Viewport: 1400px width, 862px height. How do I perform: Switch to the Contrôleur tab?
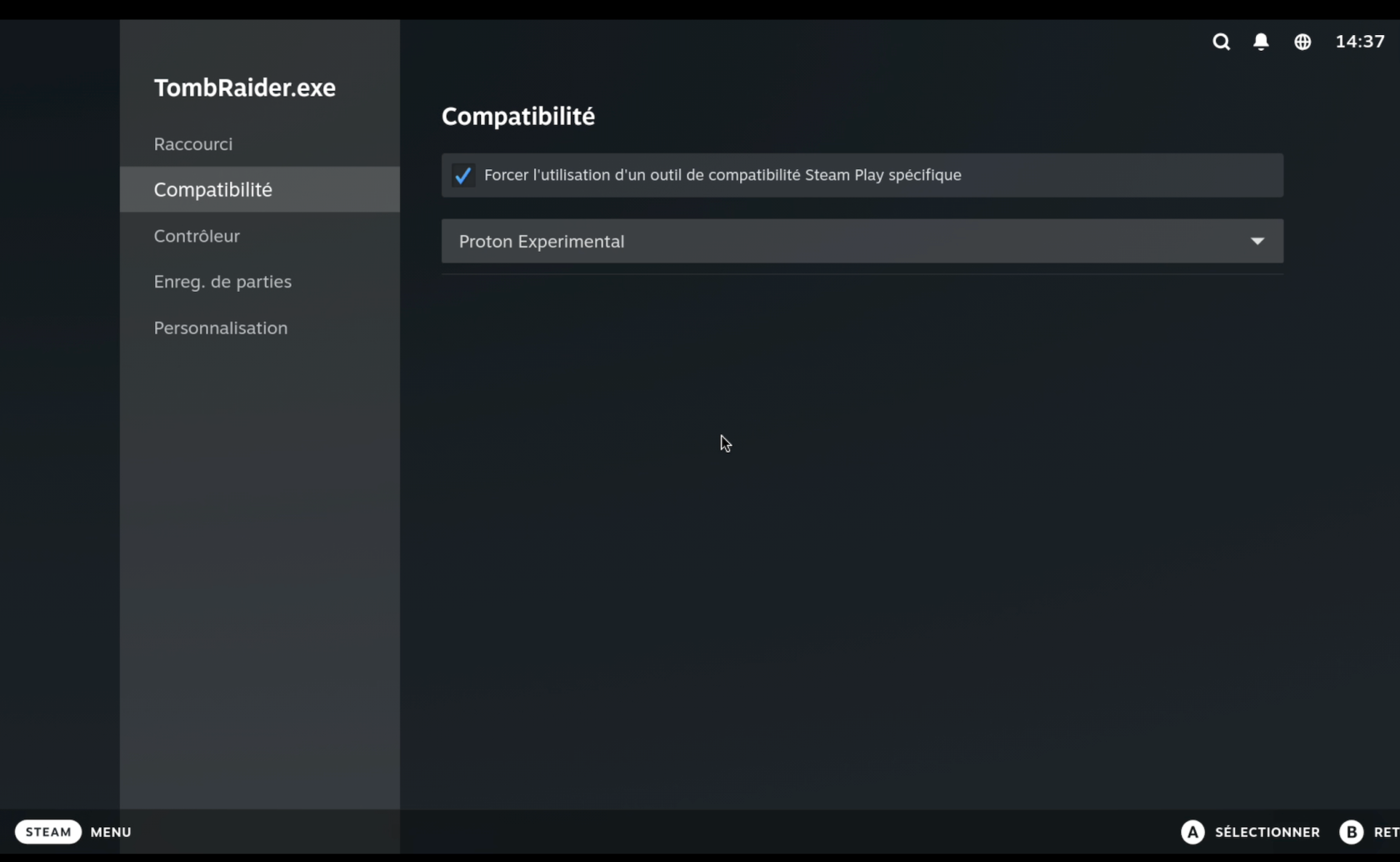click(259, 236)
